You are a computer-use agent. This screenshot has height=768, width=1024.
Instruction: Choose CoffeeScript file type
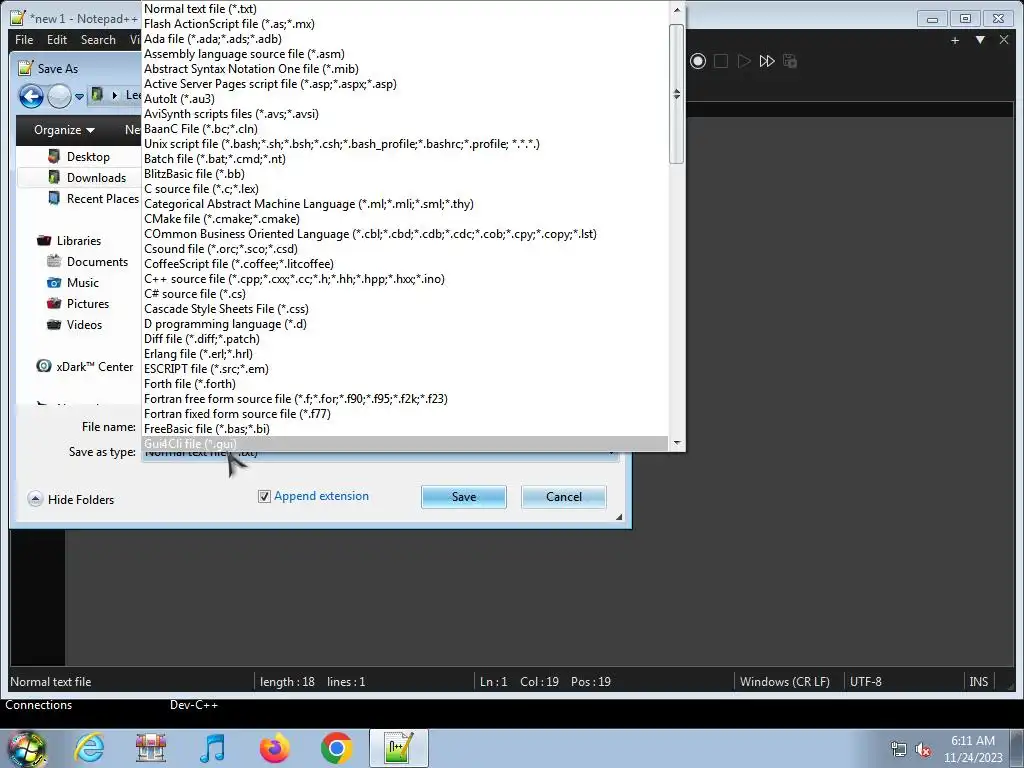(405, 264)
